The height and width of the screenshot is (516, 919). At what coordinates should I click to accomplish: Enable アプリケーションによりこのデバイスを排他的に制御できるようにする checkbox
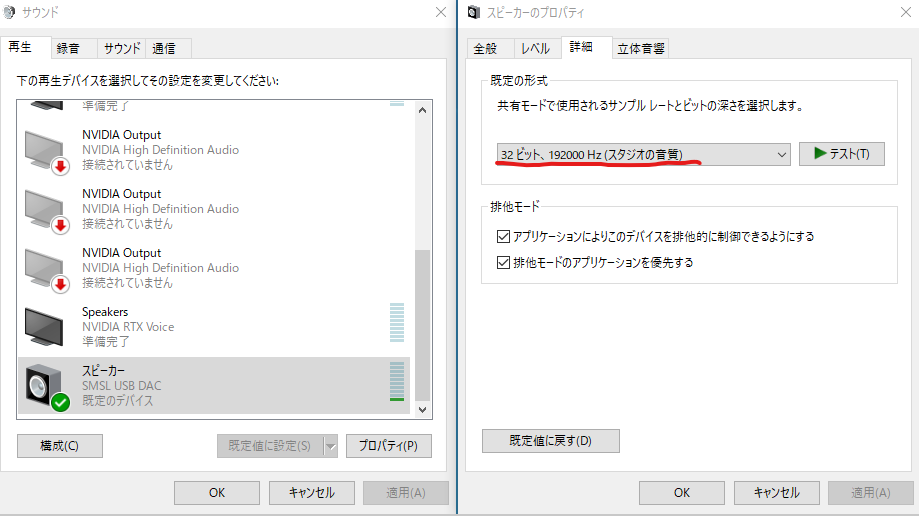tap(503, 236)
